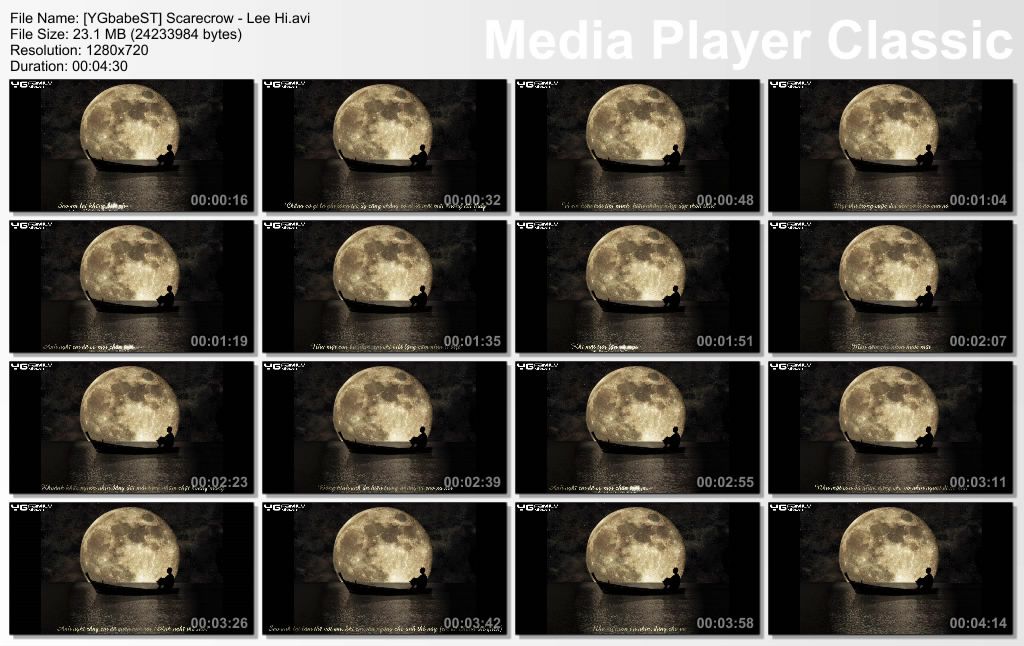Select the thumbnail stamped 00:00:48
This screenshot has height=646, width=1024.
pyautogui.click(x=637, y=146)
